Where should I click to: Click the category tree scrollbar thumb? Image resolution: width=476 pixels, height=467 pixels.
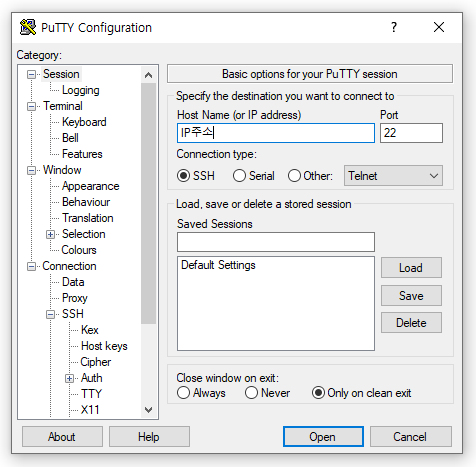click(149, 203)
